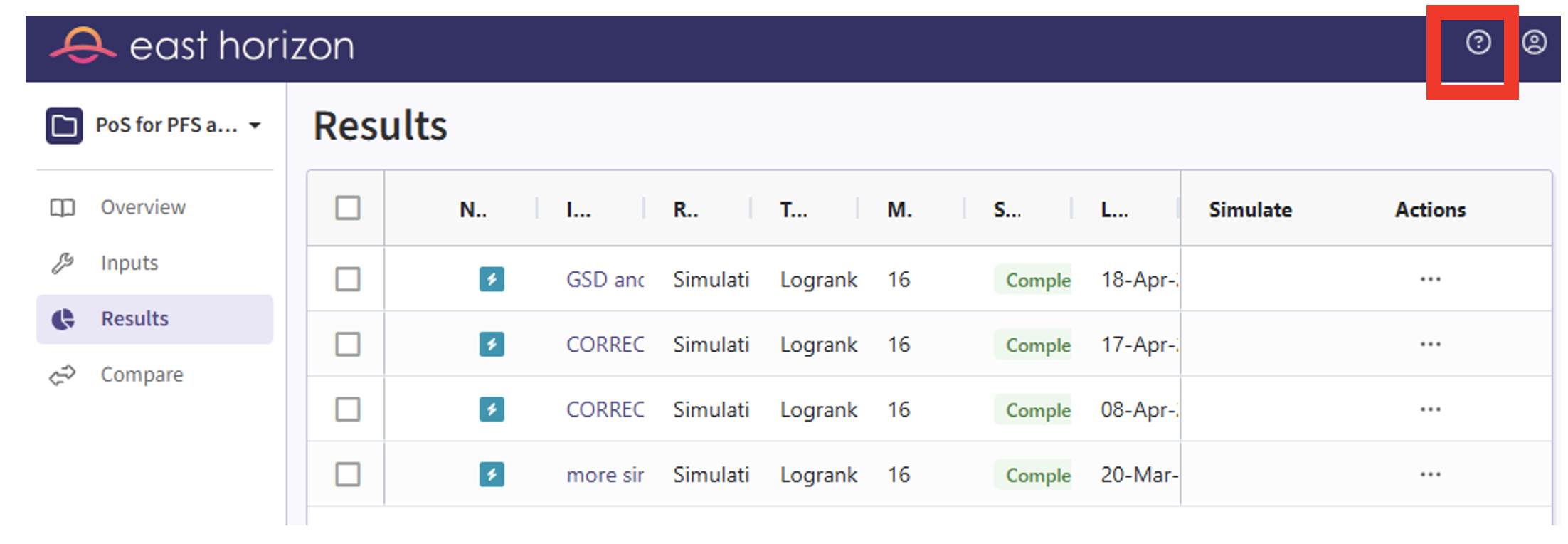Tick checkbox for 20-Mar result row
Image resolution: width=1568 pixels, height=544 pixels.
tap(348, 474)
